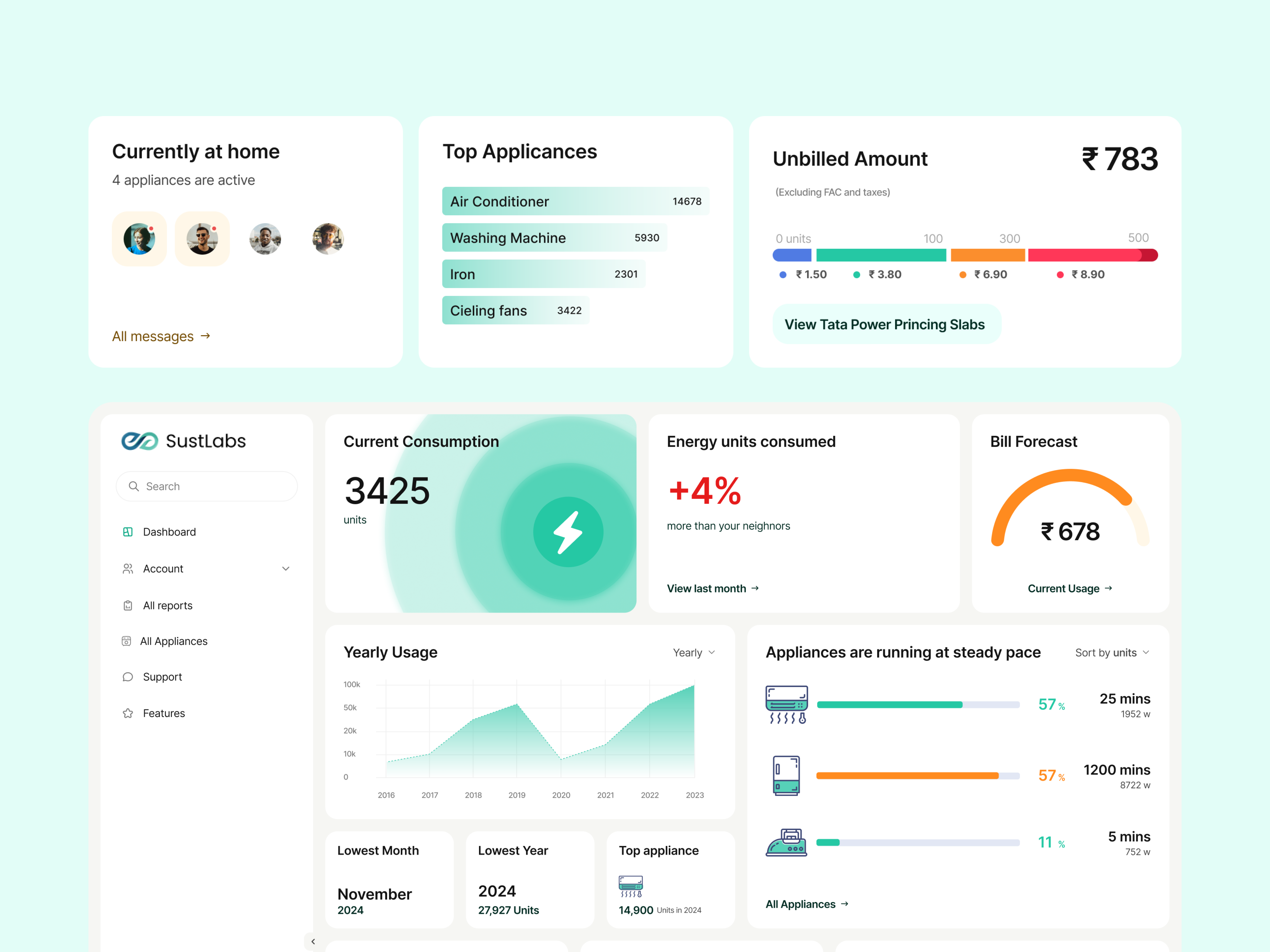This screenshot has width=1270, height=952.
Task: Click the lightning bolt consumption icon
Action: tap(568, 532)
